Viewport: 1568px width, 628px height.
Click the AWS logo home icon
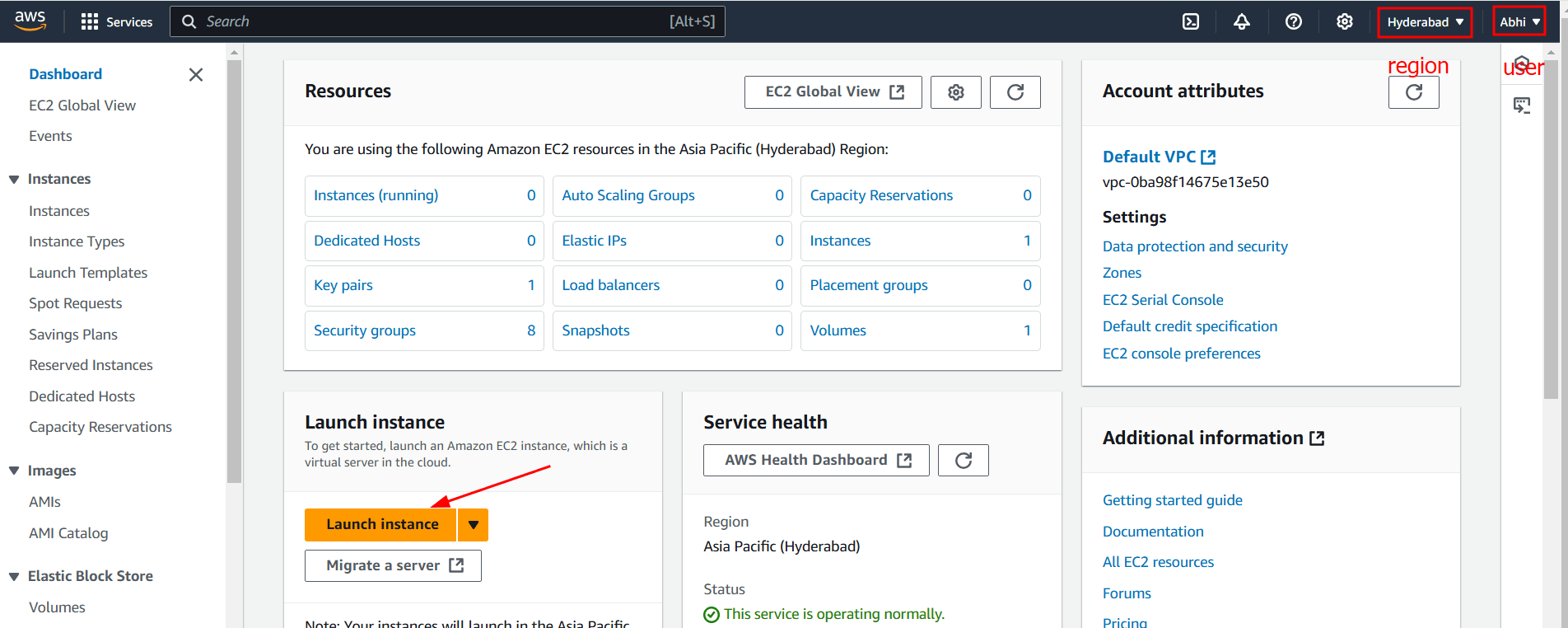30,21
